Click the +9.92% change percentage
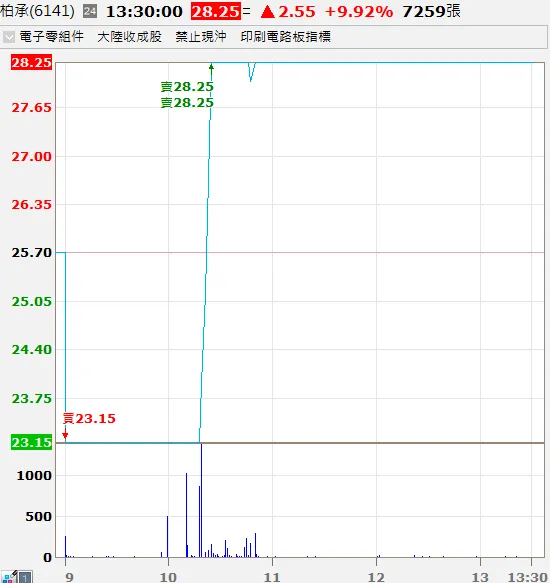 pyautogui.click(x=358, y=12)
